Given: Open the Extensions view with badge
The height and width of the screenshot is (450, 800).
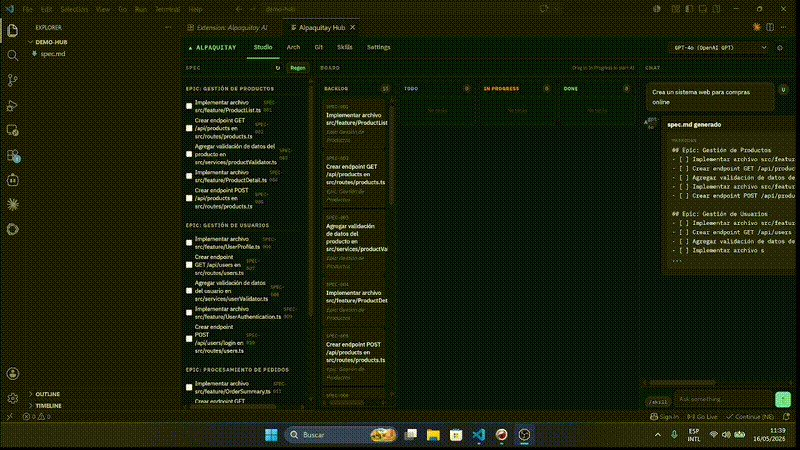Looking at the screenshot, I should tap(13, 156).
